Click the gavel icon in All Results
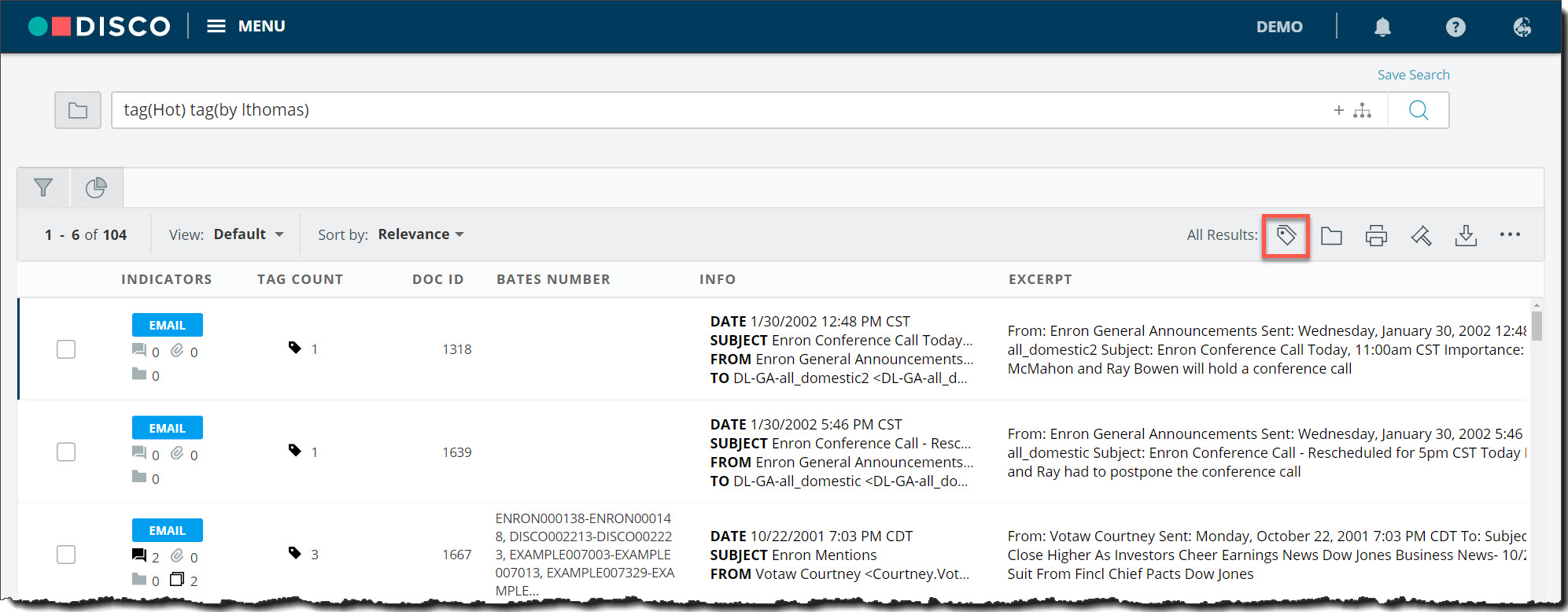 (x=1421, y=235)
